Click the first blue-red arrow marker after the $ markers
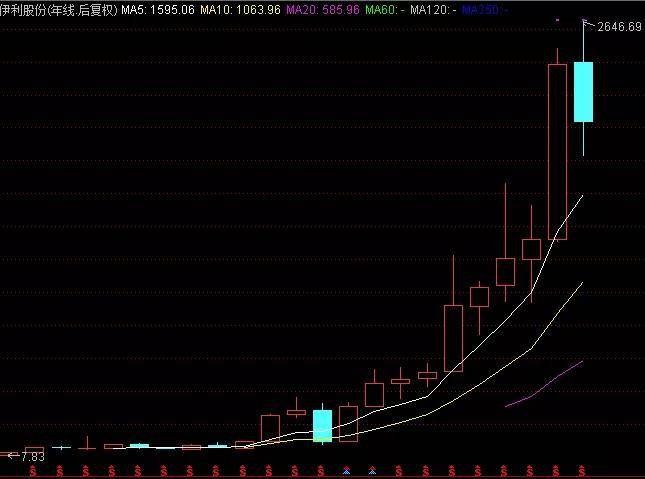This screenshot has height=479, width=645. pyautogui.click(x=346, y=470)
